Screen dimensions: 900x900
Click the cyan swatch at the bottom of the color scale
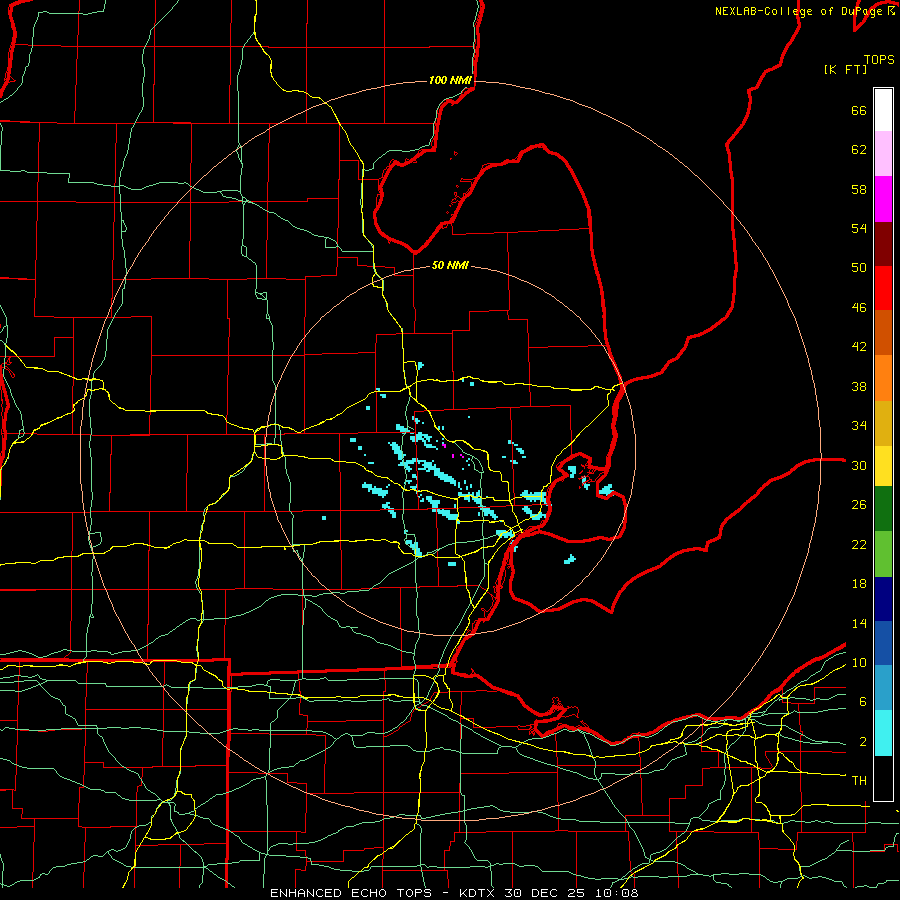point(883,733)
